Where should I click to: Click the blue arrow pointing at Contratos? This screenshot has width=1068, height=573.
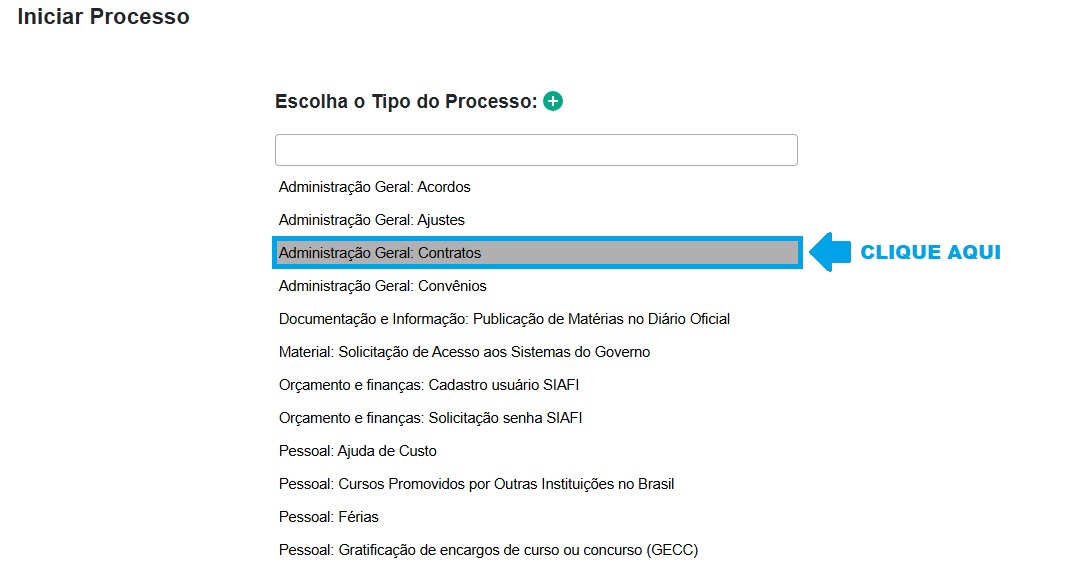click(826, 252)
